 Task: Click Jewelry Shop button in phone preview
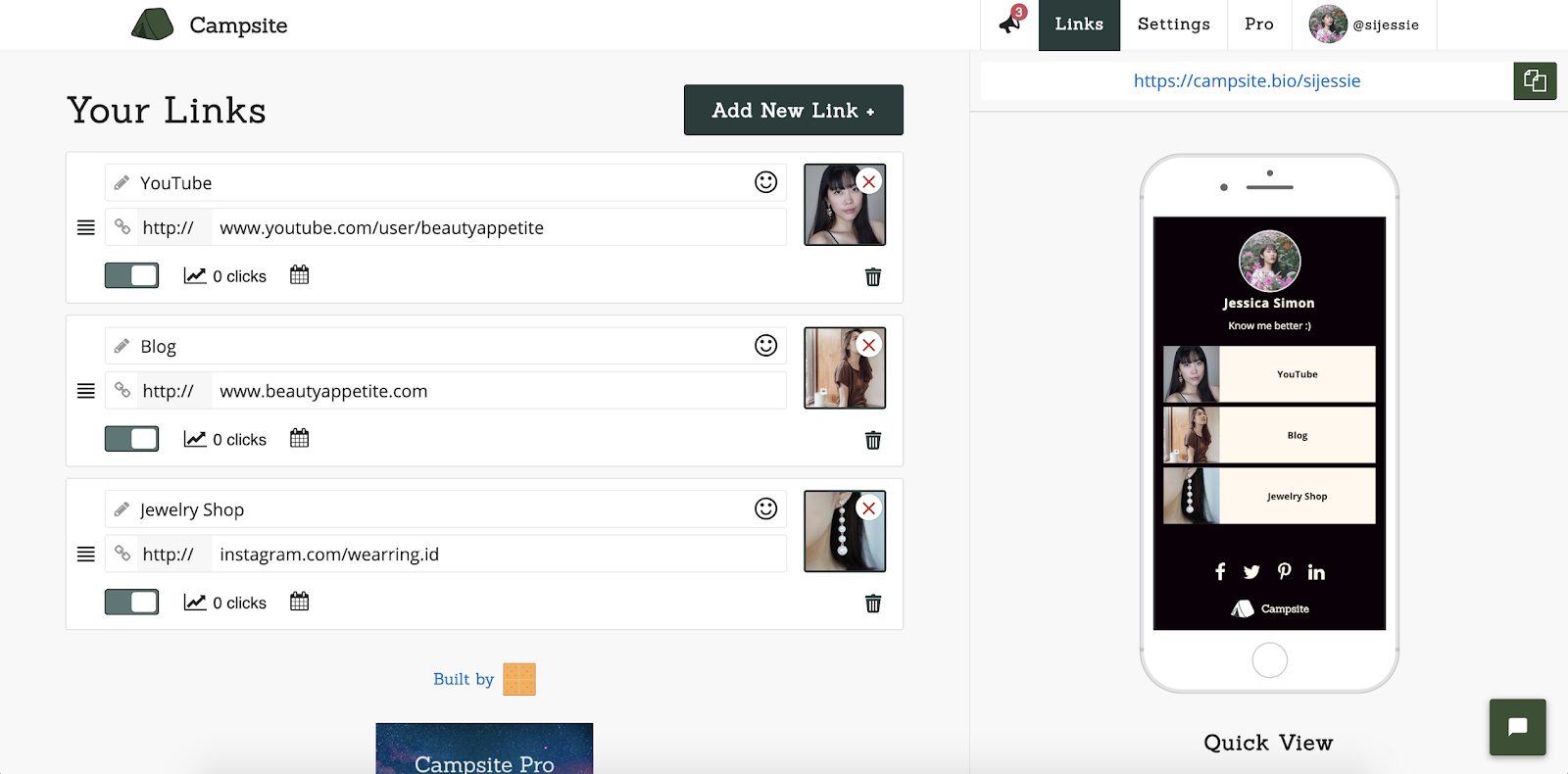coord(1269,496)
